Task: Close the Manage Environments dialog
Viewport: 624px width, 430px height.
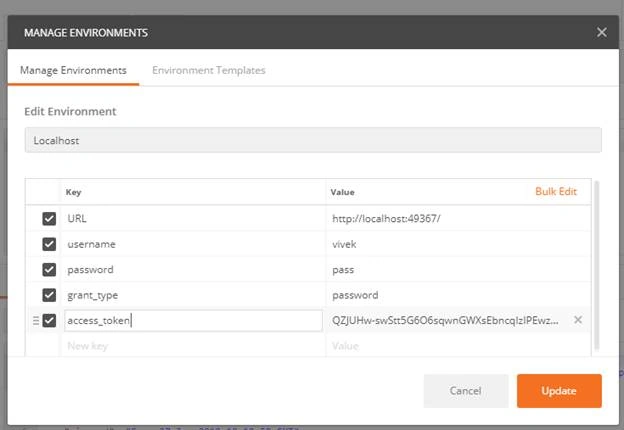Action: point(601,32)
